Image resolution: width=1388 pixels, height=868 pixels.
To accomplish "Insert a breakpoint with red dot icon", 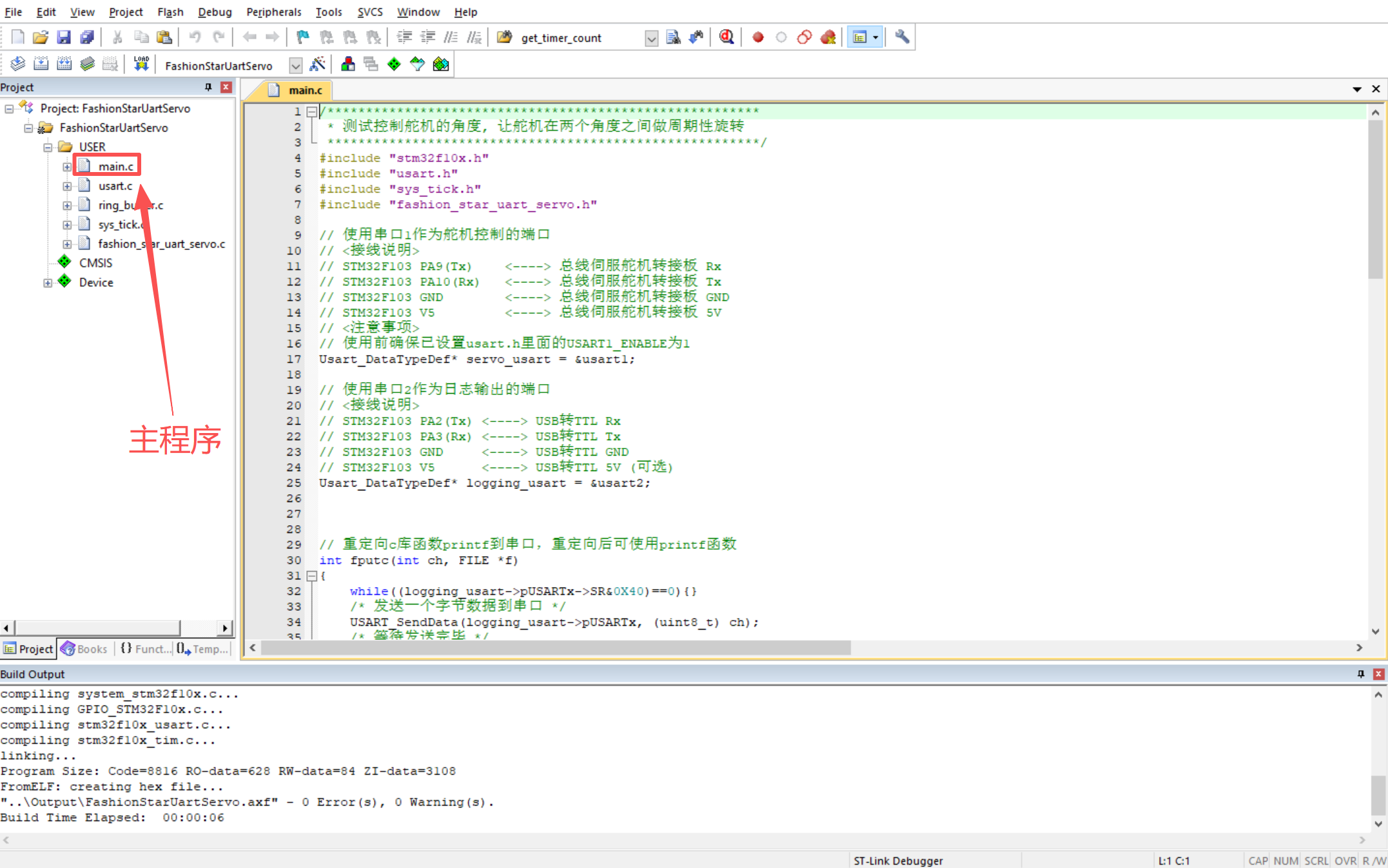I will (758, 37).
